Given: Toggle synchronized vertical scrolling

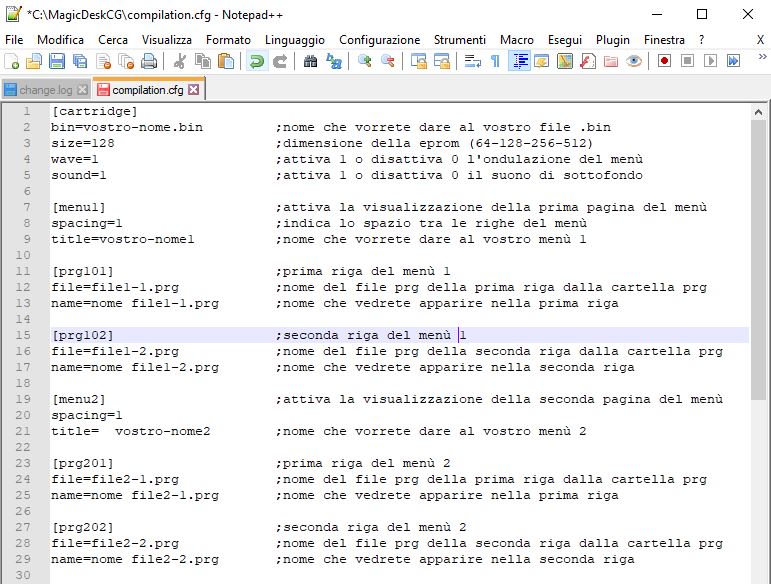Looking at the screenshot, I should click(418, 61).
